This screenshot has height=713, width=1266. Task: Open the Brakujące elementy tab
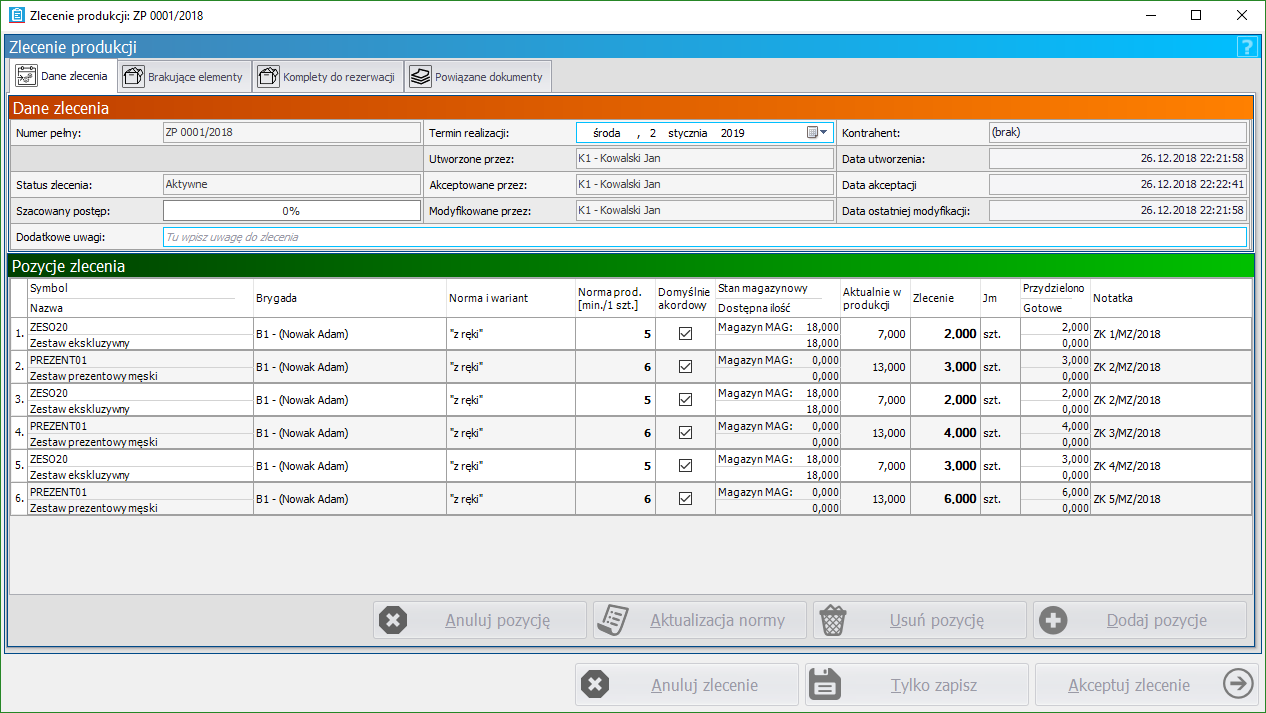tap(182, 77)
